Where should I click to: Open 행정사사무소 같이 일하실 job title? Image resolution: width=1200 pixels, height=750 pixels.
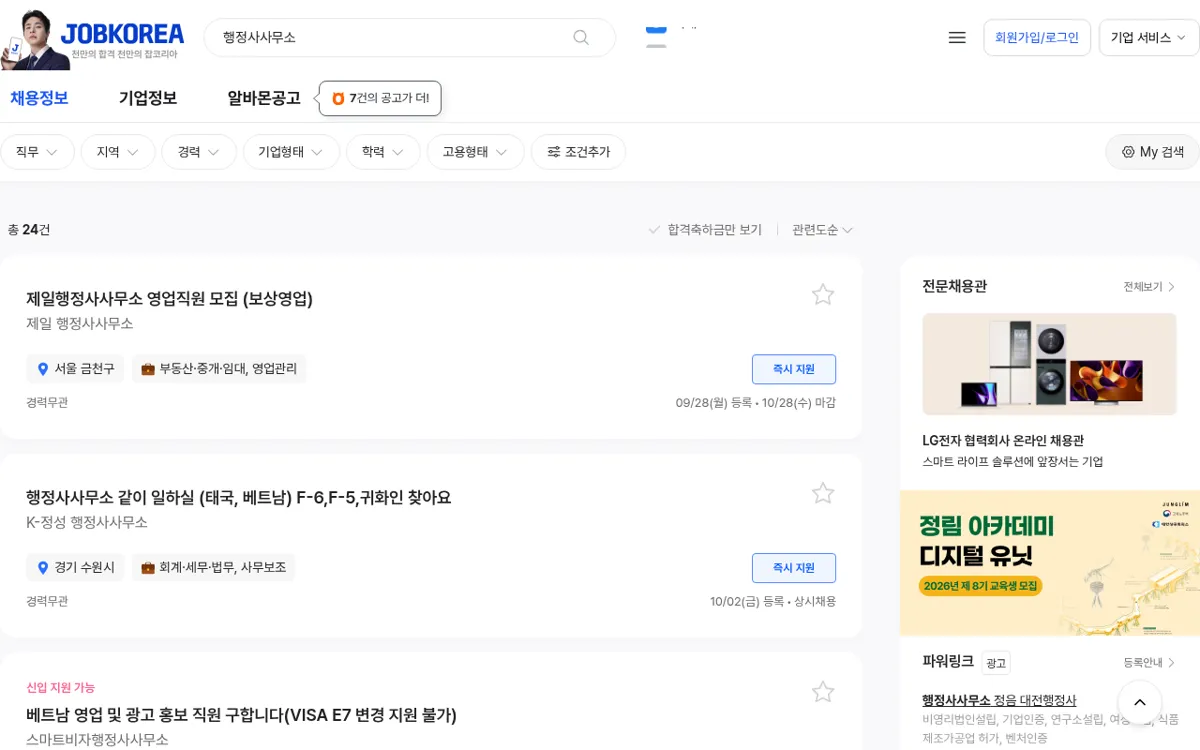(x=239, y=497)
